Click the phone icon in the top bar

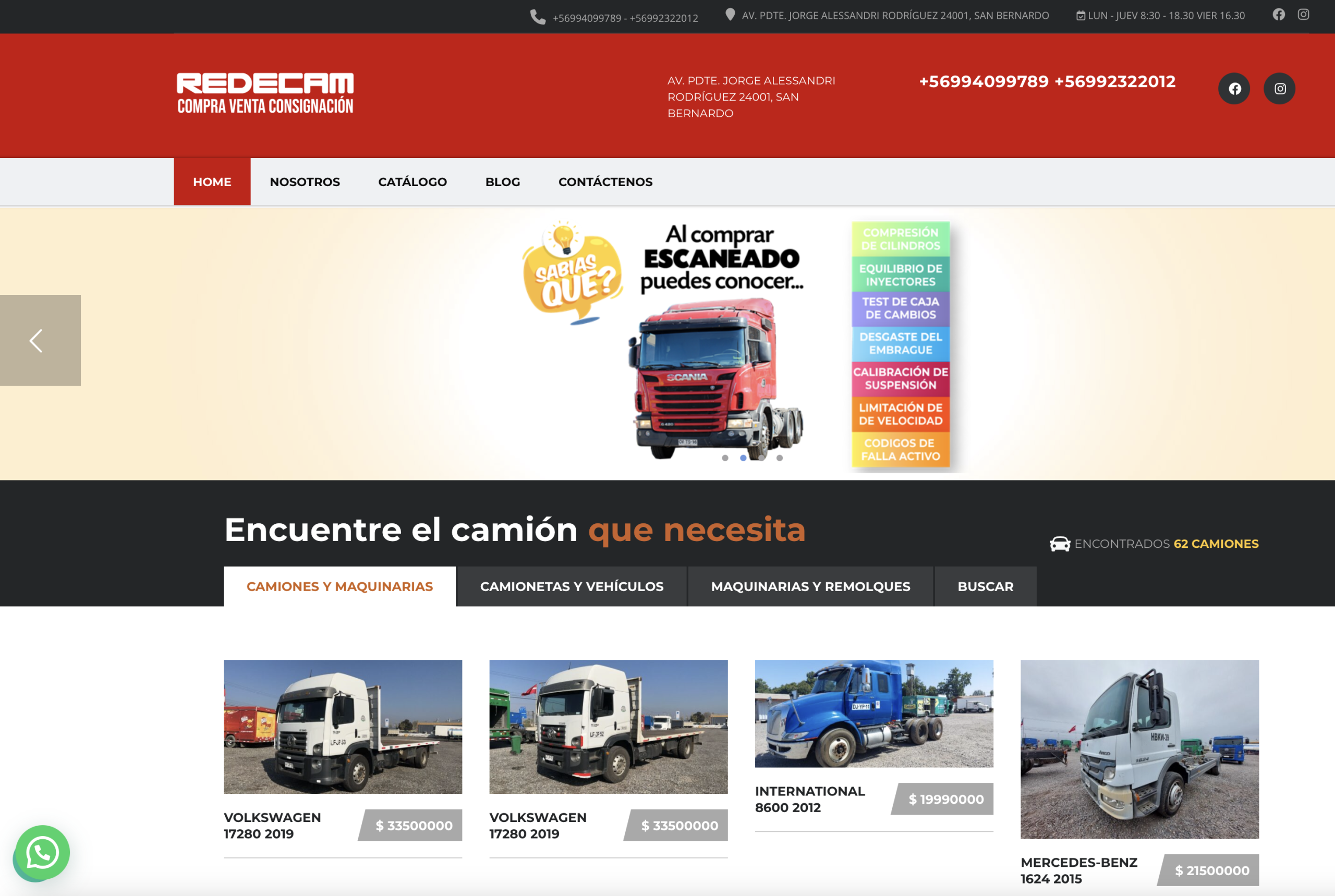coord(538,17)
